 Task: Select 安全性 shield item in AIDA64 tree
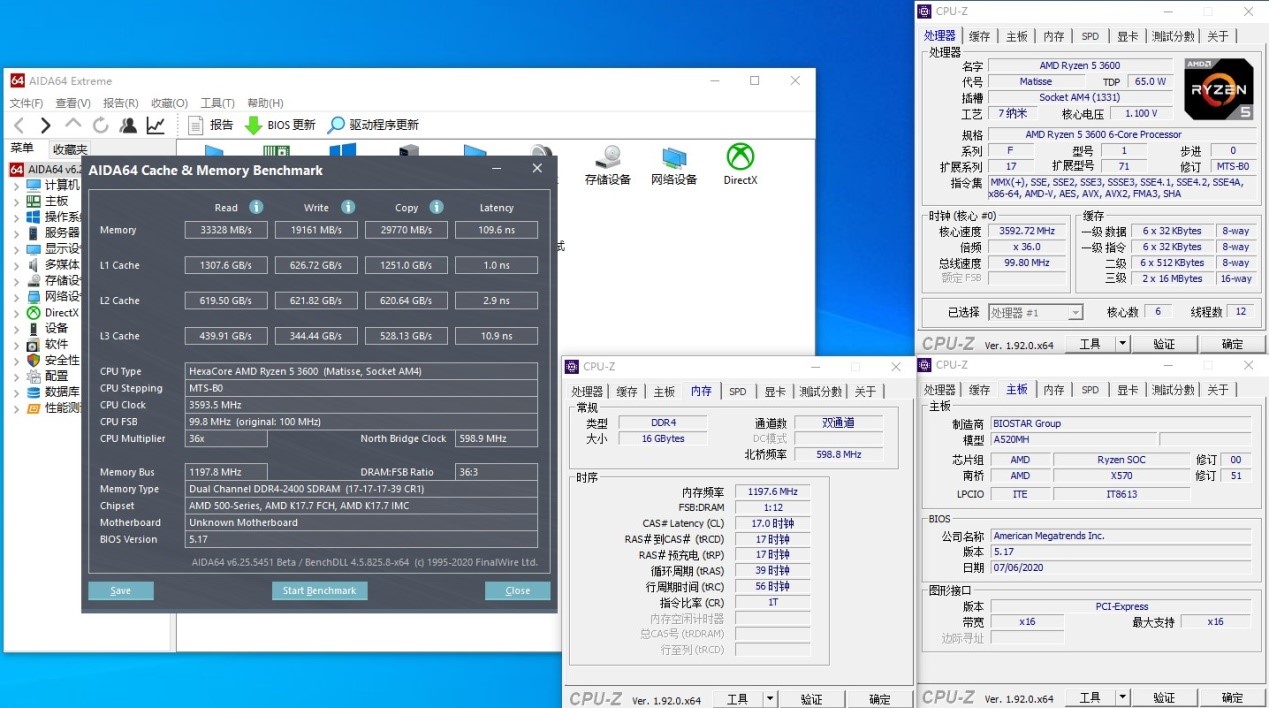[53, 360]
